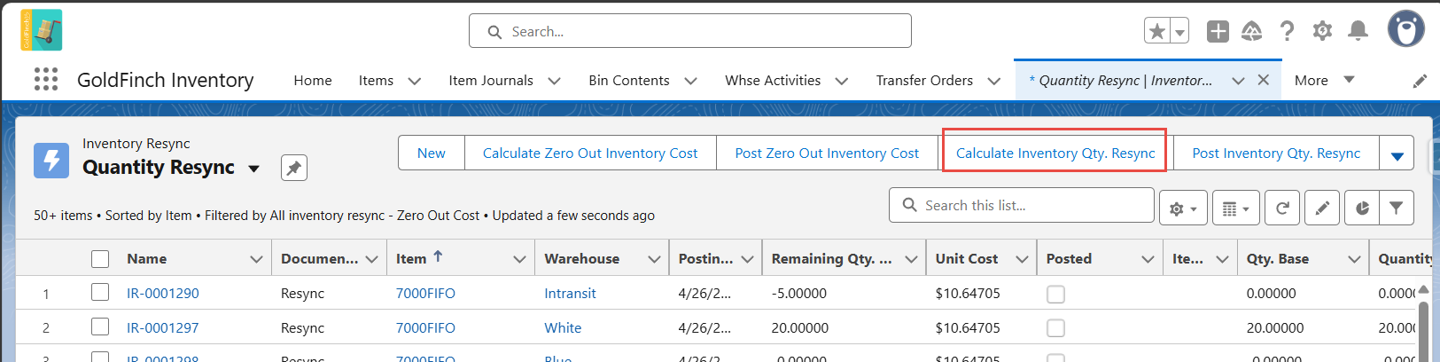
Task: Open Qty. Base column actions chevron
Action: [x=1354, y=259]
